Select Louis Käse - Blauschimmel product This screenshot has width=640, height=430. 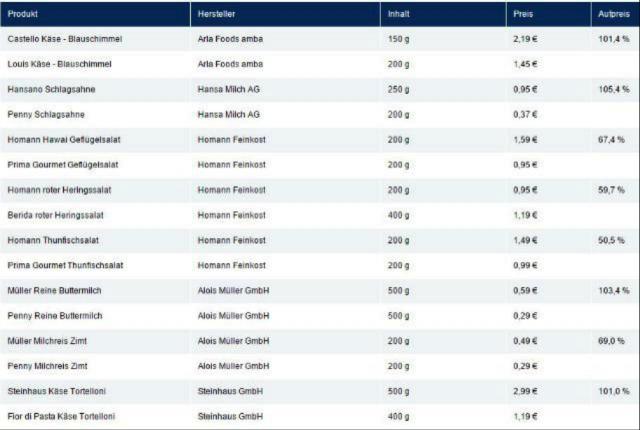click(59, 64)
